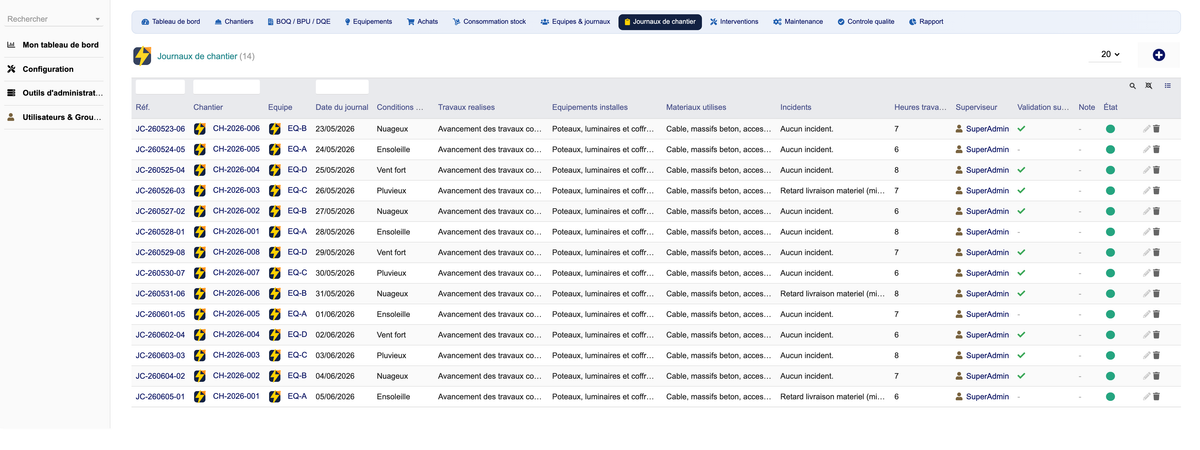This screenshot has width=1200, height=450.
Task: Edit journal JC-260523-06 with pencil icon
Action: [x=1147, y=129]
